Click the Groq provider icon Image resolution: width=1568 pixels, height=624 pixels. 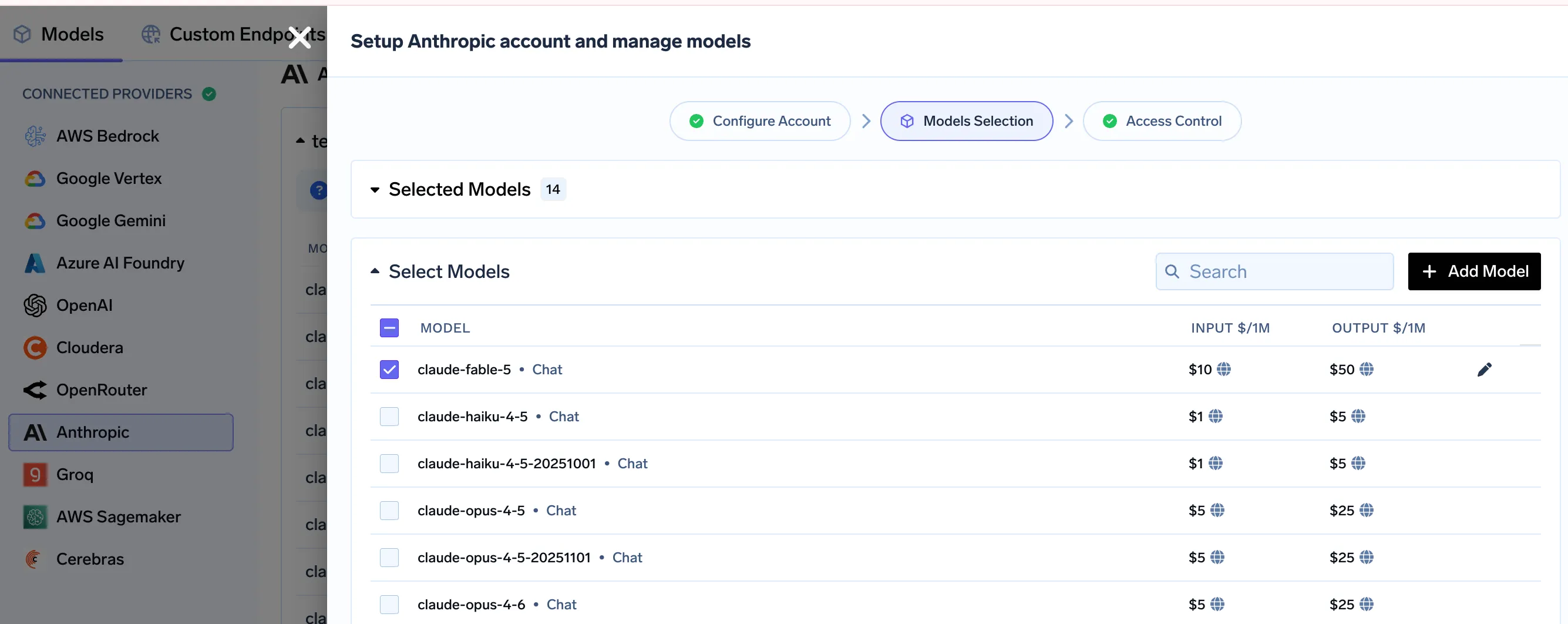[35, 474]
